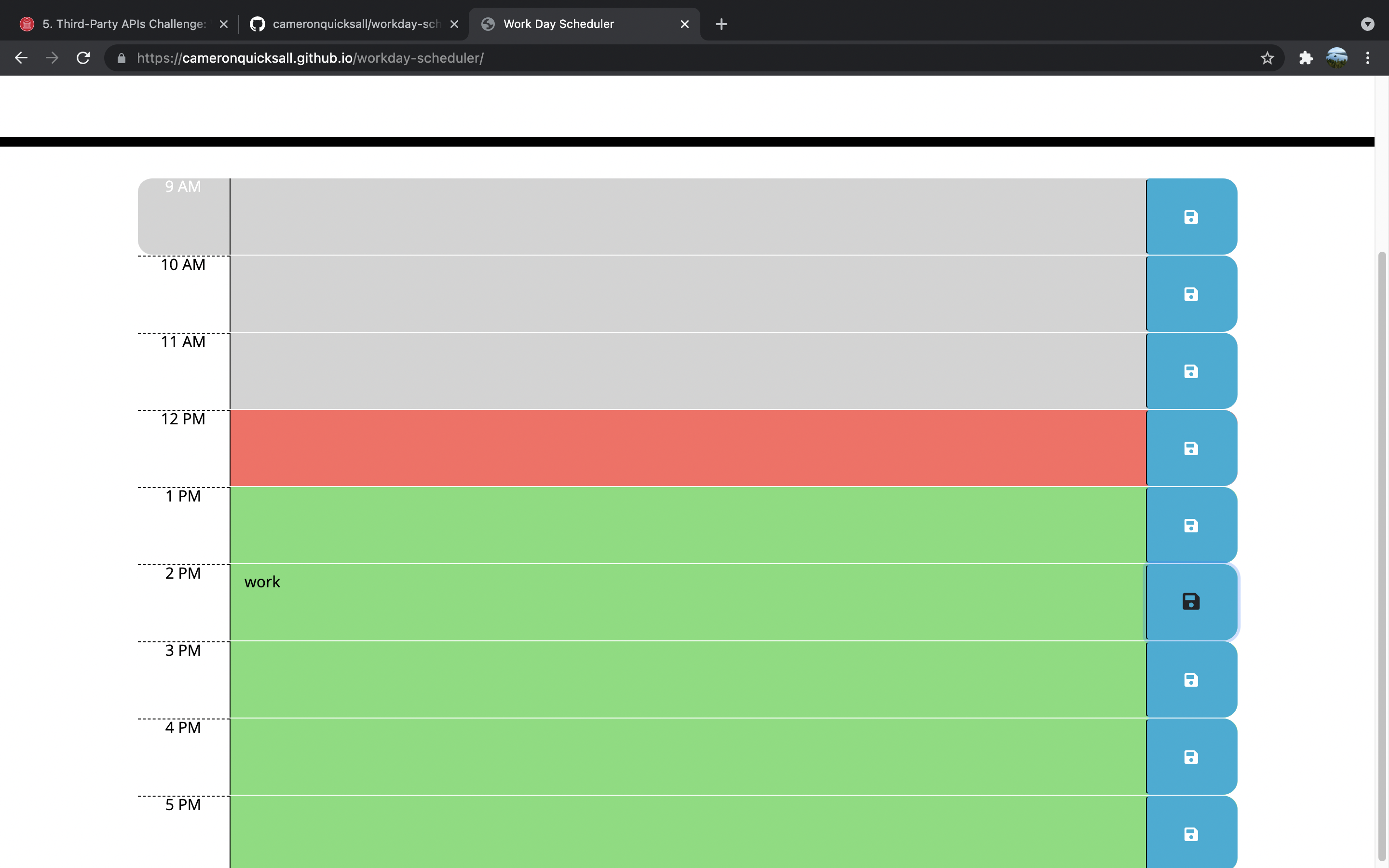Screen dimensions: 1389x868
Task: Save the 2 PM work entry
Action: pos(1191,602)
